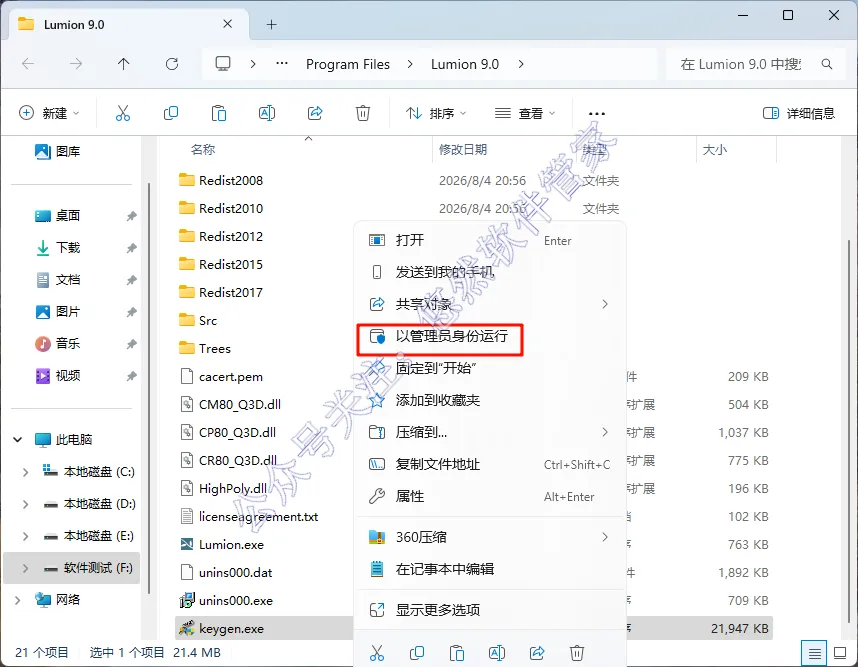Refresh the current folder
The width and height of the screenshot is (858, 667).
(x=172, y=64)
